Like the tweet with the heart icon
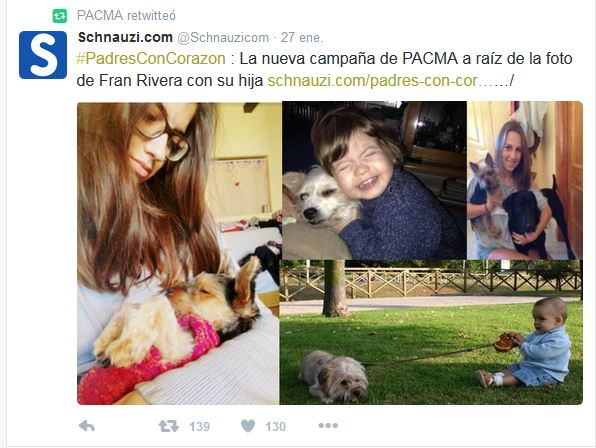This screenshot has height=448, width=596. 248,426
